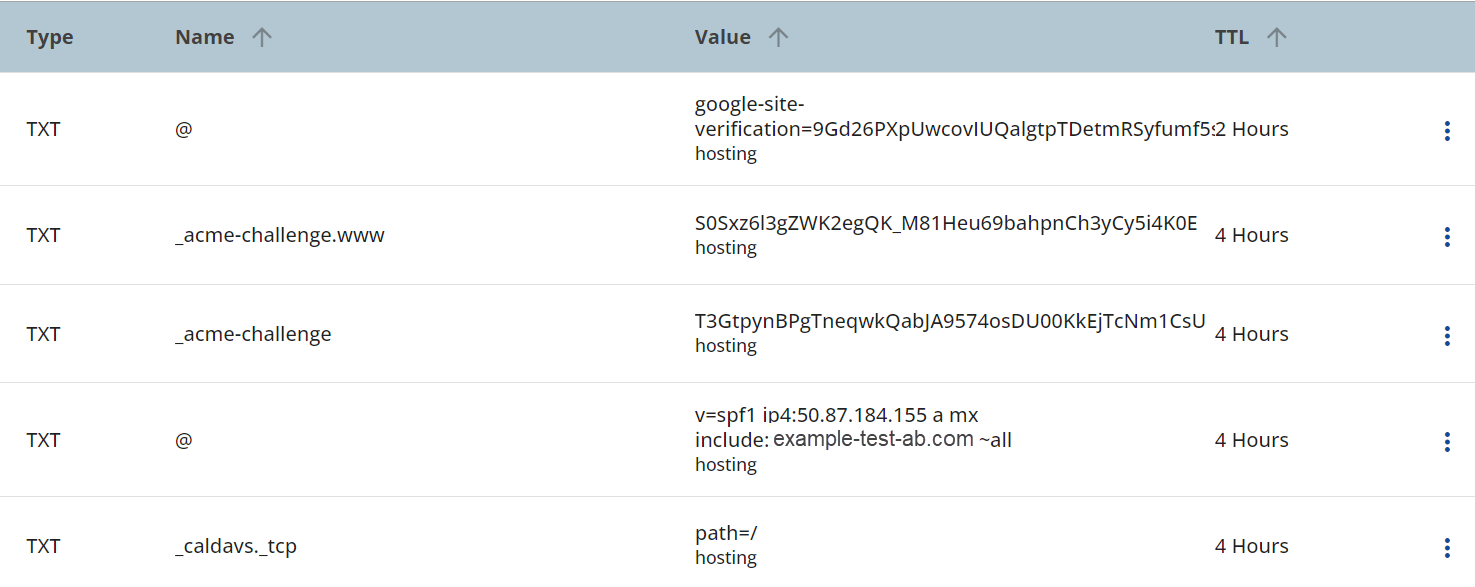1475x587 pixels.
Task: Open three-dot menu for _caldavs._tcp record
Action: [1446, 547]
